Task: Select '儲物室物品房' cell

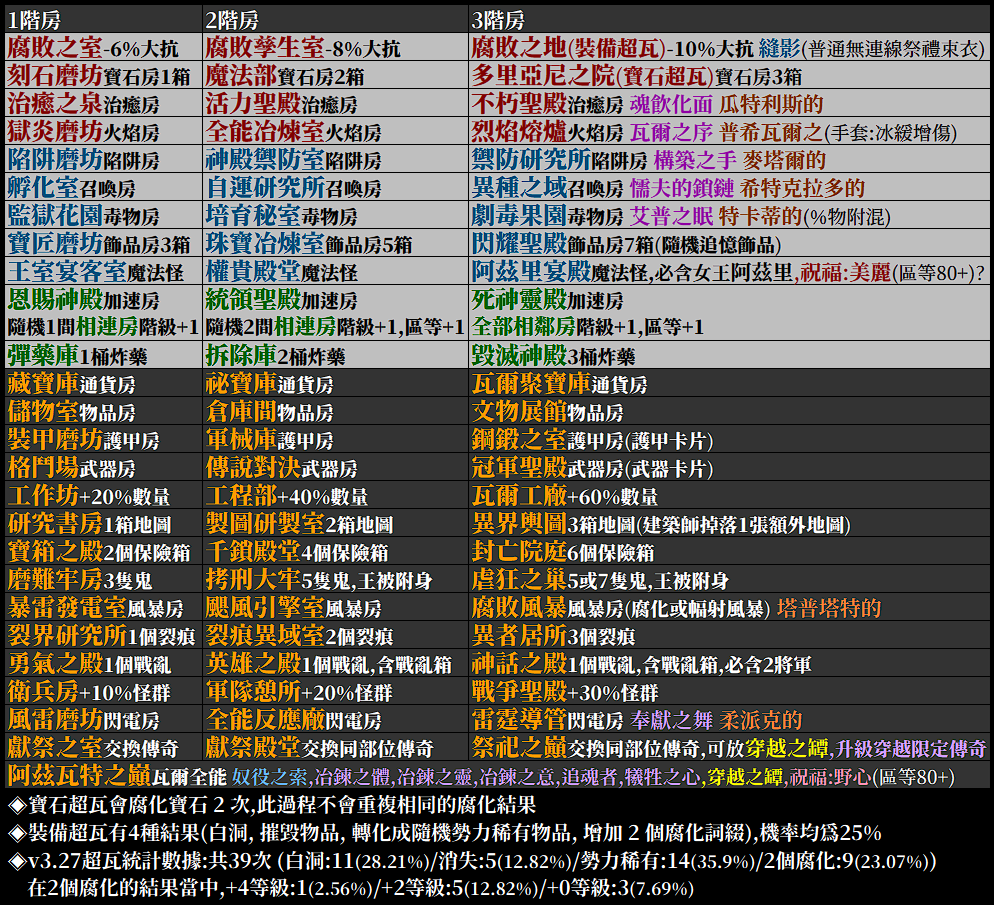Action: coord(103,411)
